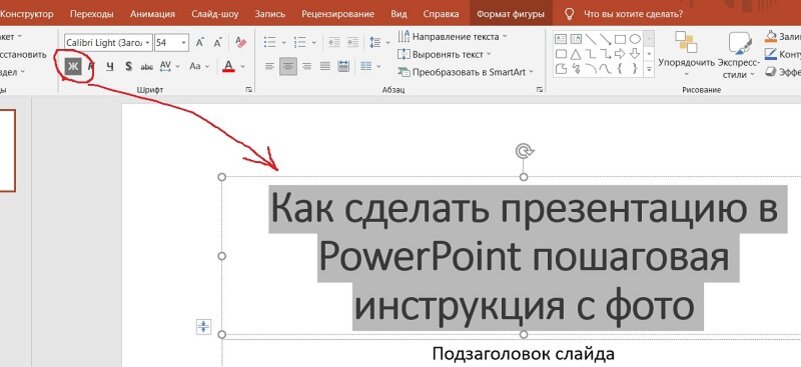
Task: Decrease the font size
Action: (x=218, y=42)
